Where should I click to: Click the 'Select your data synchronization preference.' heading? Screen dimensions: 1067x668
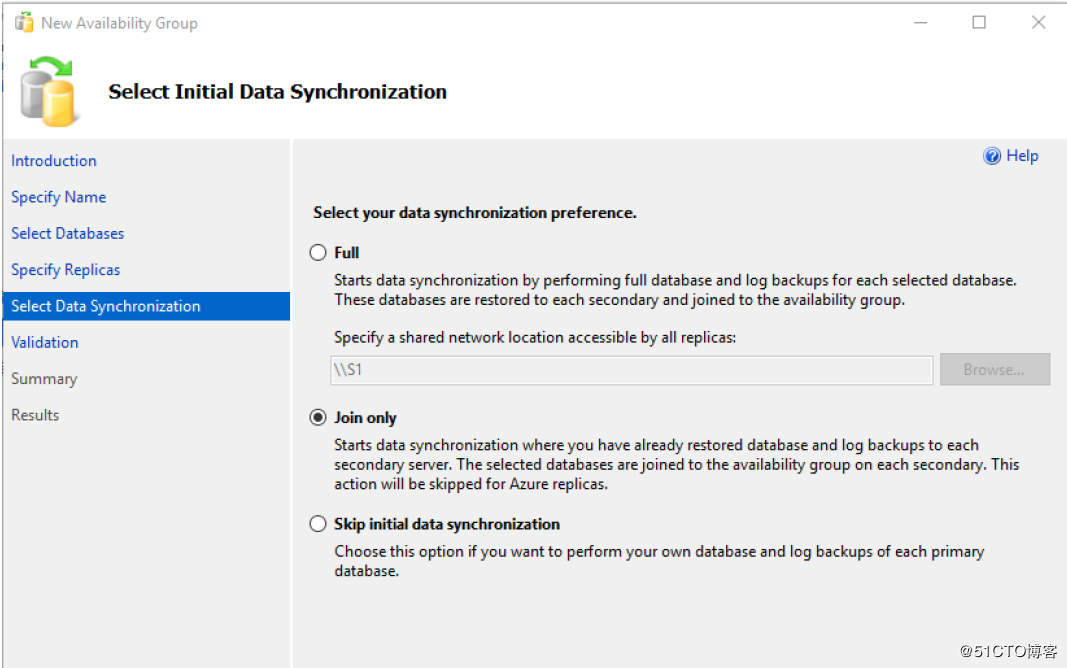pos(475,213)
